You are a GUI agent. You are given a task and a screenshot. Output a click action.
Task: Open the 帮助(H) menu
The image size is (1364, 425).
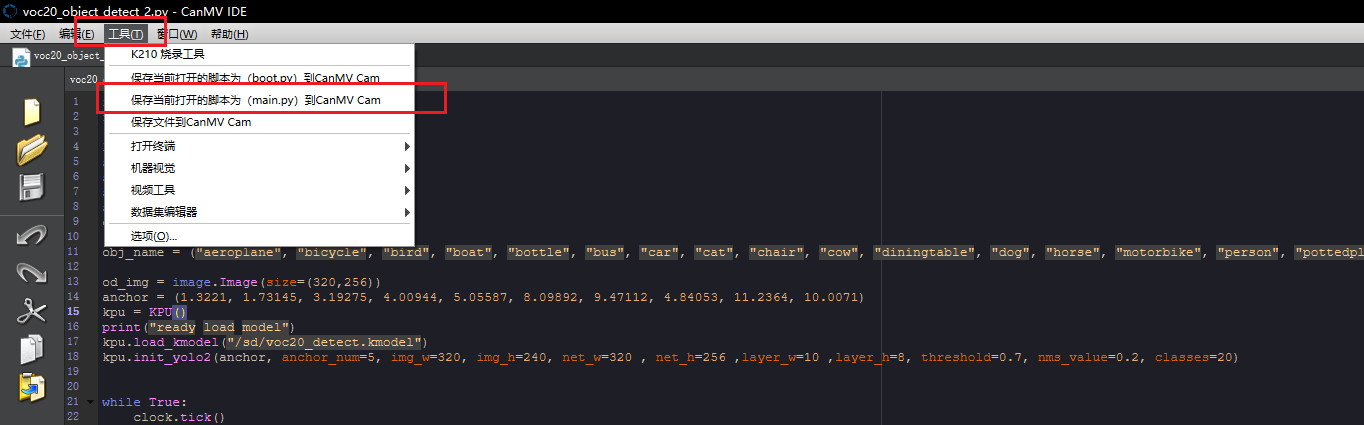[229, 34]
